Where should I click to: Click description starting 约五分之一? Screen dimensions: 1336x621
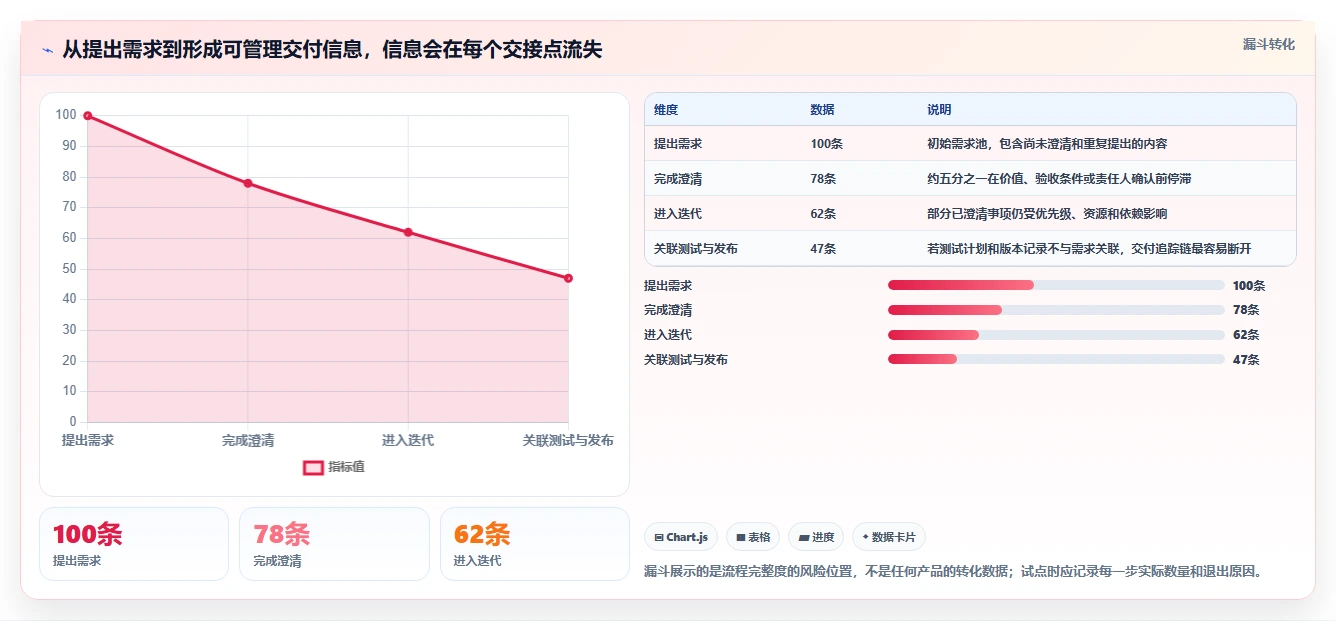[x=1059, y=179]
